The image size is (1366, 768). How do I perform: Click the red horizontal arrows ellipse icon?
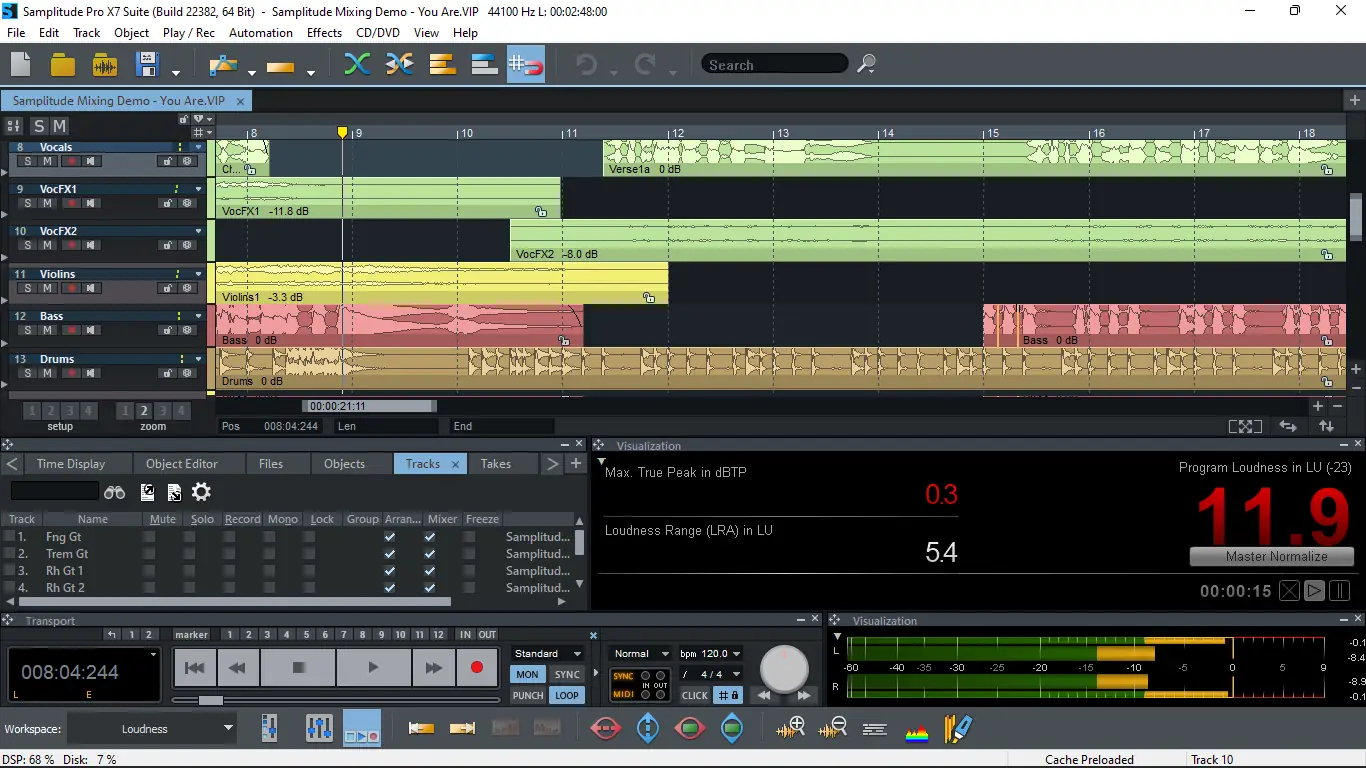(x=606, y=729)
